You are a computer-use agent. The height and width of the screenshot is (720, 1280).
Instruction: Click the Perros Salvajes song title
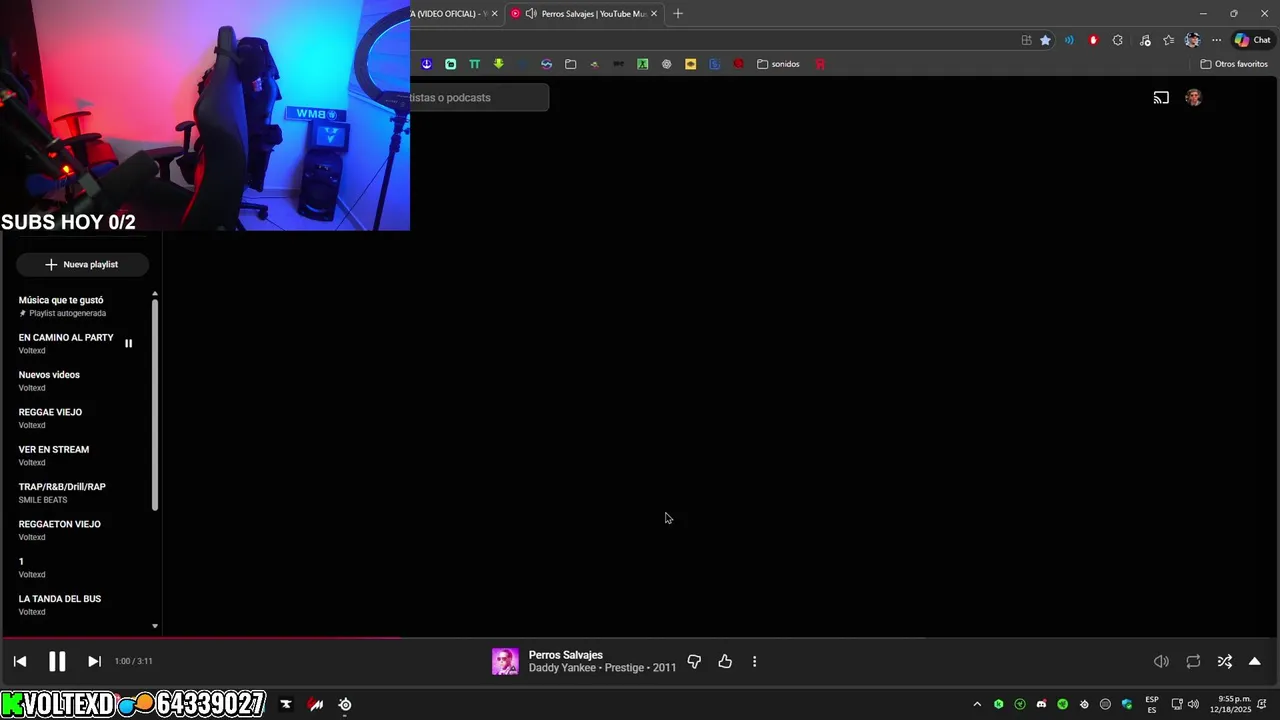566,655
